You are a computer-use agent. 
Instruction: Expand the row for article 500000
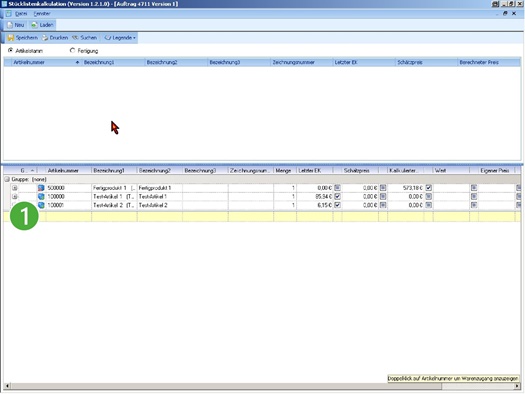coord(15,188)
